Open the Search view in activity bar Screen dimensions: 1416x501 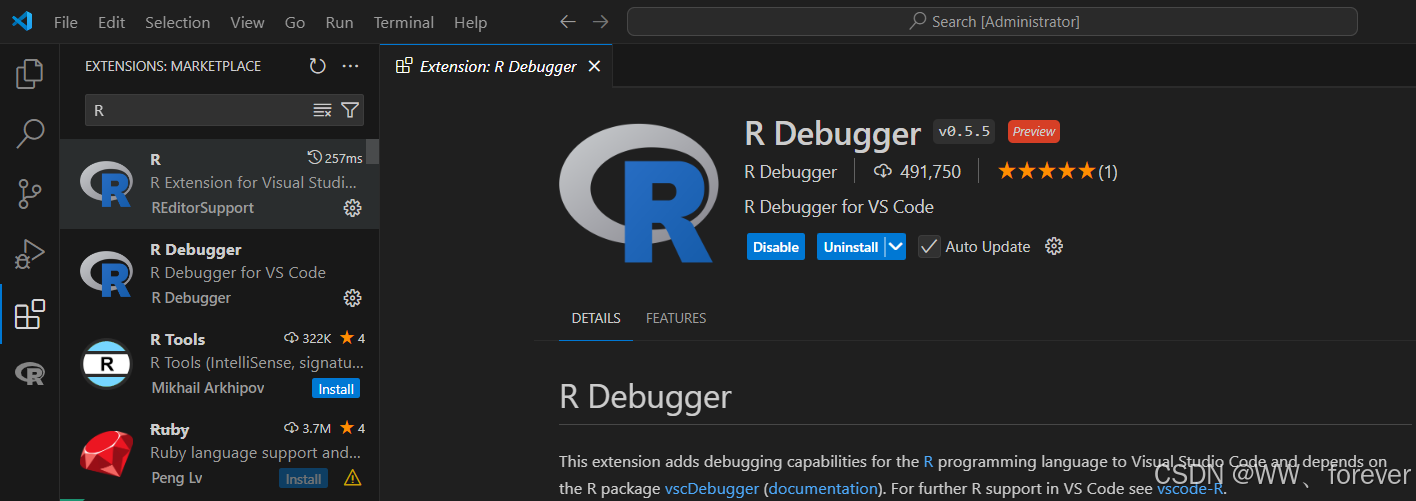coord(30,133)
